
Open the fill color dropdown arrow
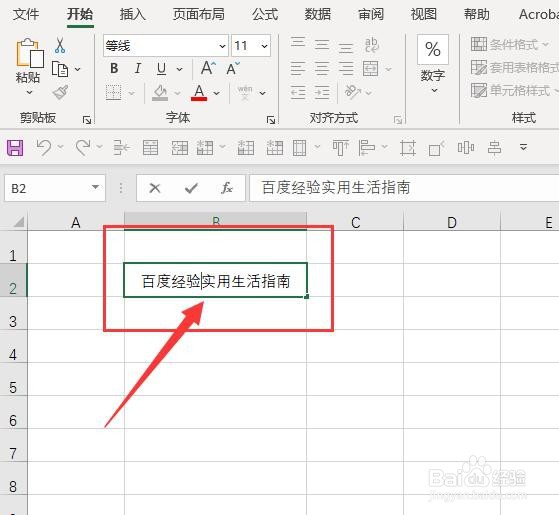click(x=177, y=93)
